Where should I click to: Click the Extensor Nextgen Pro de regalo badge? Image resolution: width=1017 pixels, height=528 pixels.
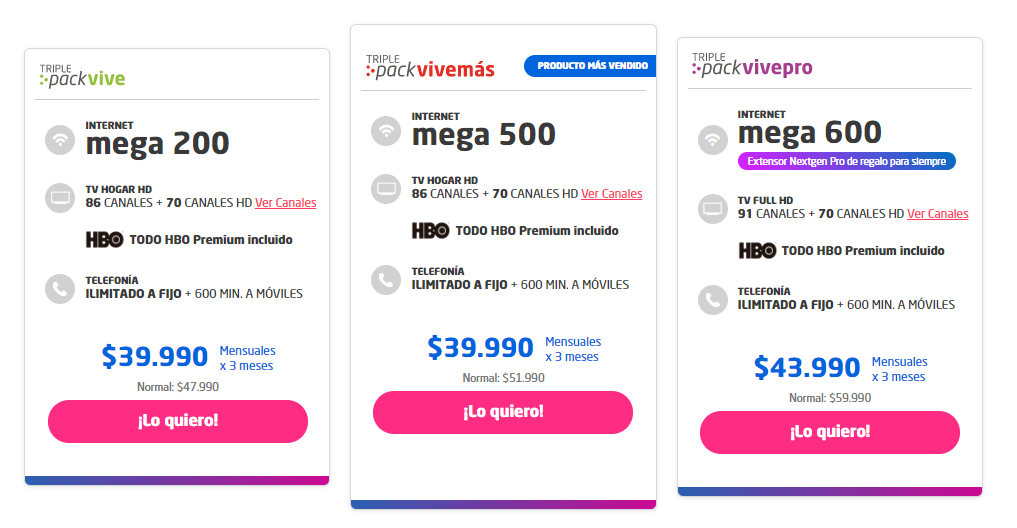point(846,161)
